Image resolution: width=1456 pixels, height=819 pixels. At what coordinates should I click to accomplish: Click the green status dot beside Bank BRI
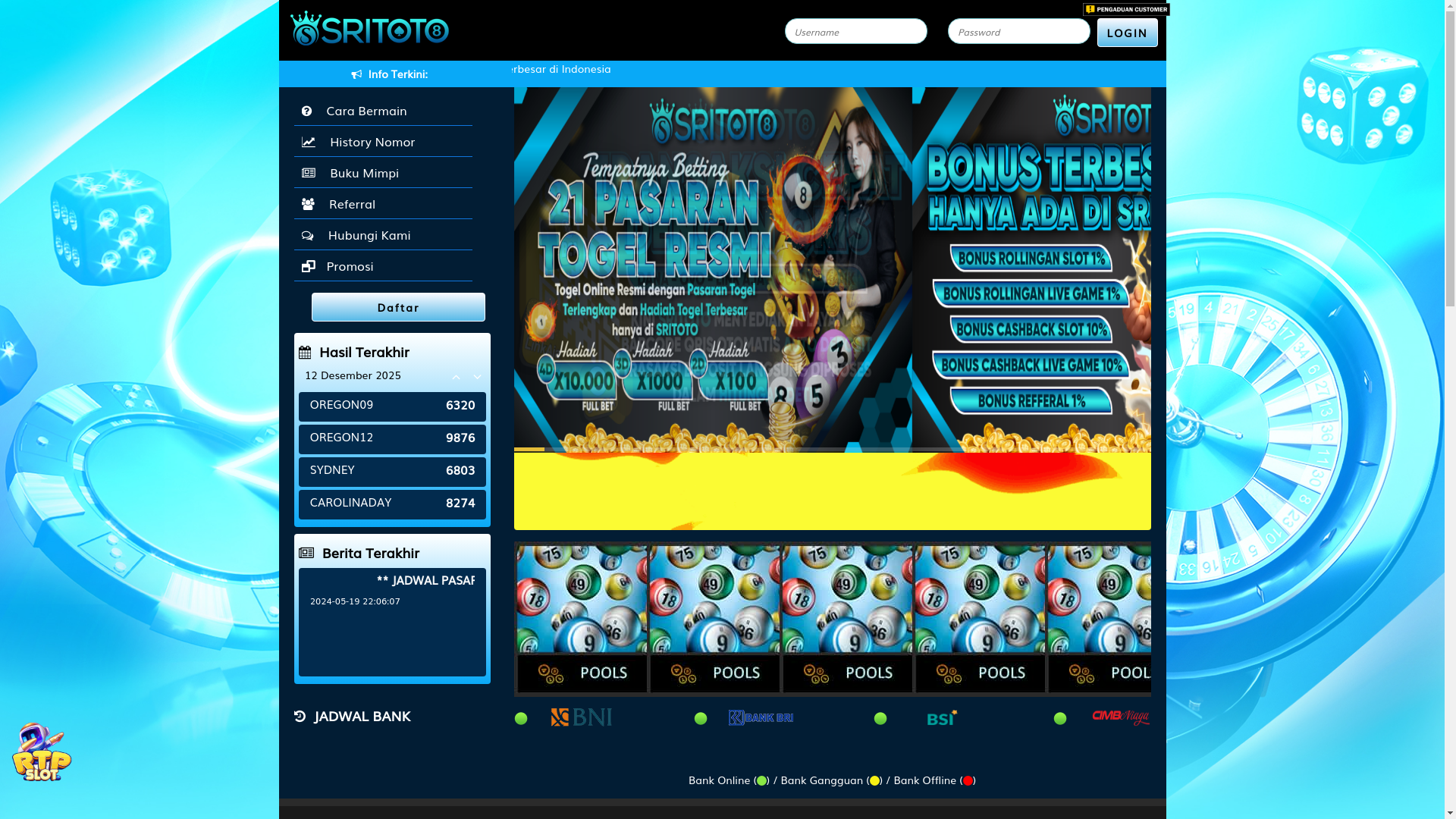701,718
